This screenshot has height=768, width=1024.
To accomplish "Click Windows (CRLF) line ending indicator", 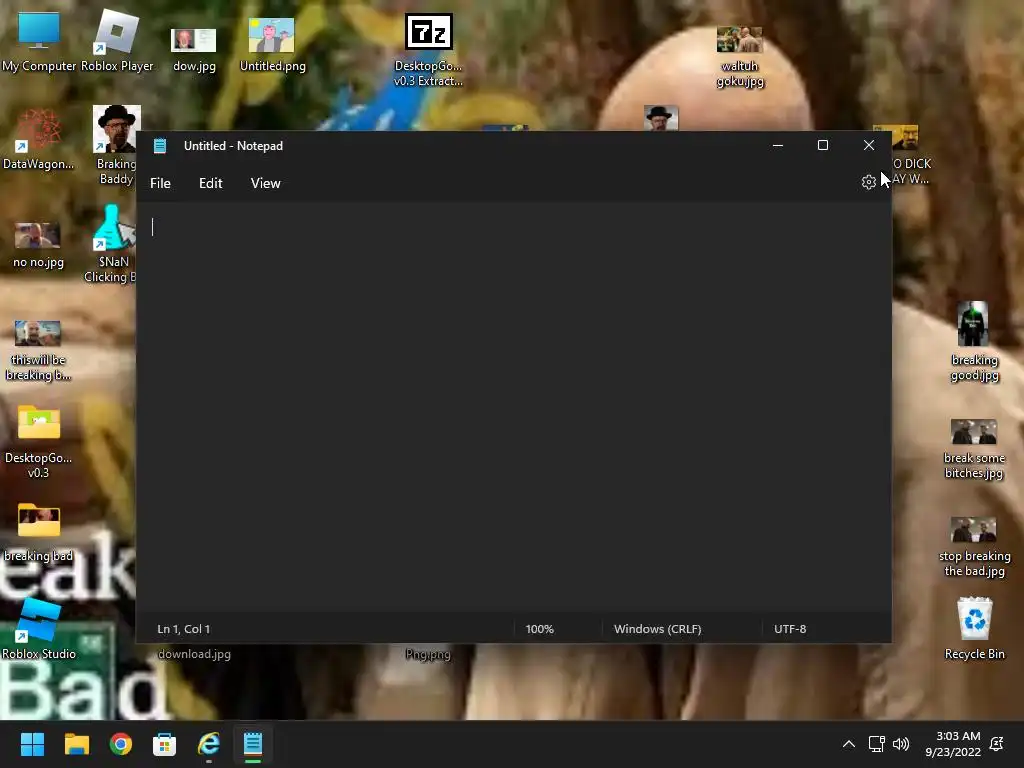I will 657,629.
